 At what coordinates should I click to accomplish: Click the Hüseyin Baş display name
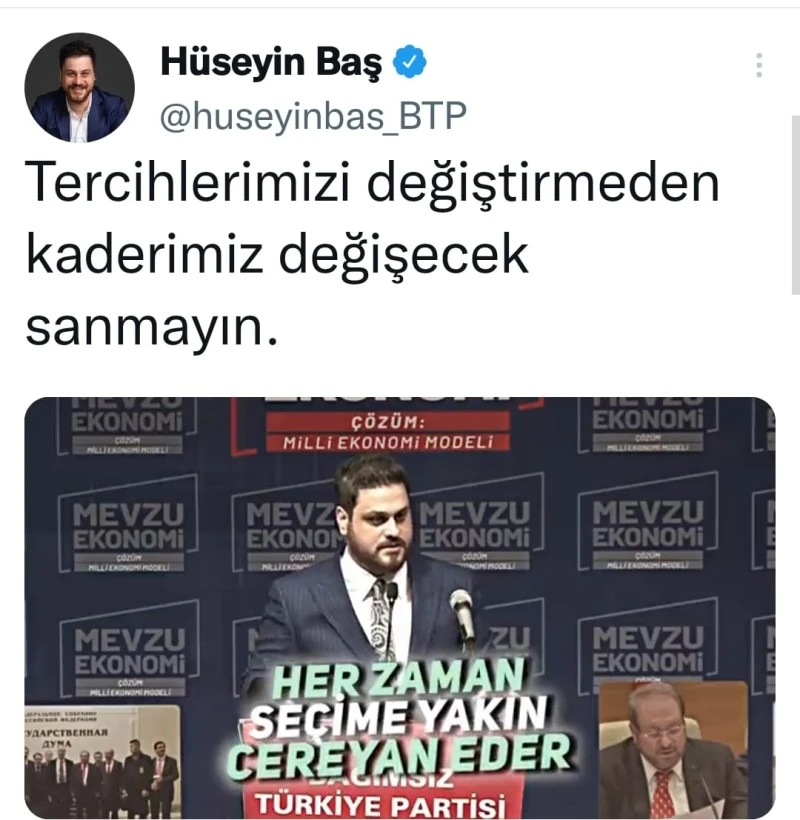pyautogui.click(x=271, y=62)
